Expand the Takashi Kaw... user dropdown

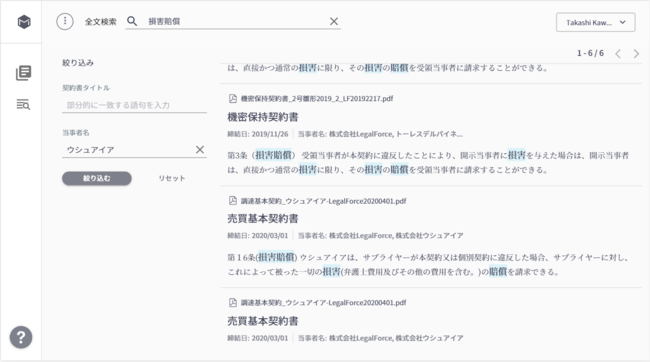tap(596, 22)
